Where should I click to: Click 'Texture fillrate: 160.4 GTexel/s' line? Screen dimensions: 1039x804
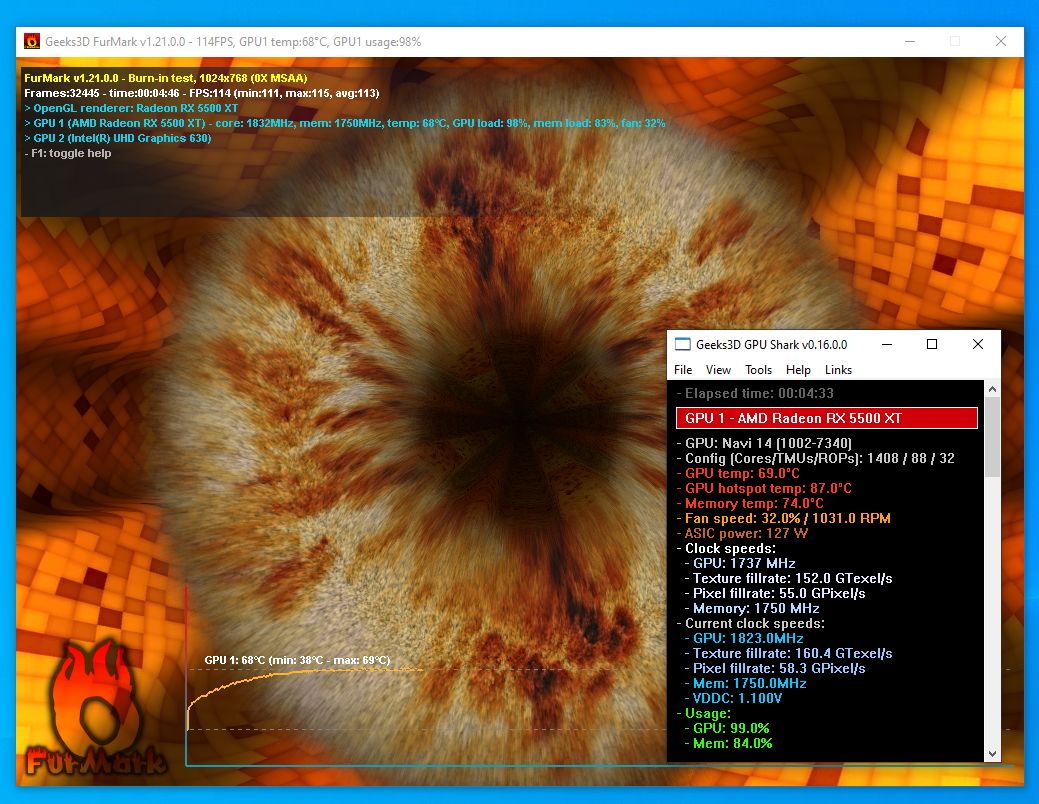[789, 654]
